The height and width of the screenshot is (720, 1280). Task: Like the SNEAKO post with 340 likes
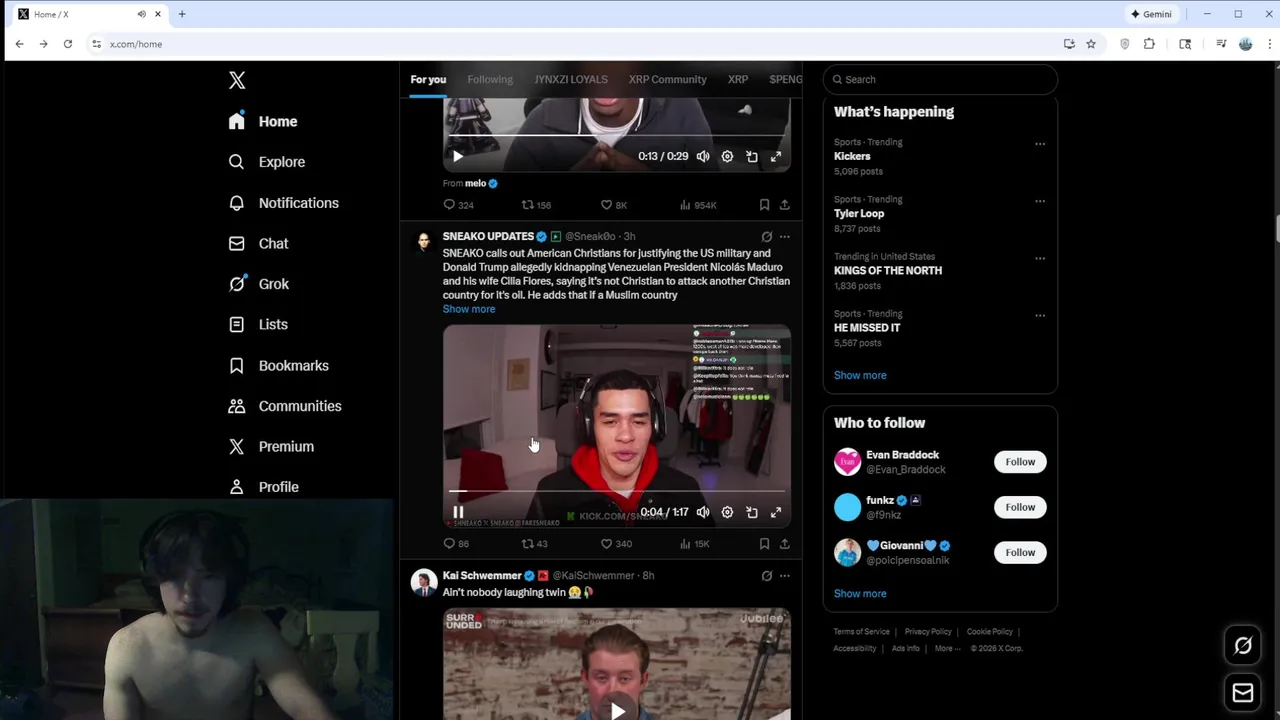coord(615,544)
